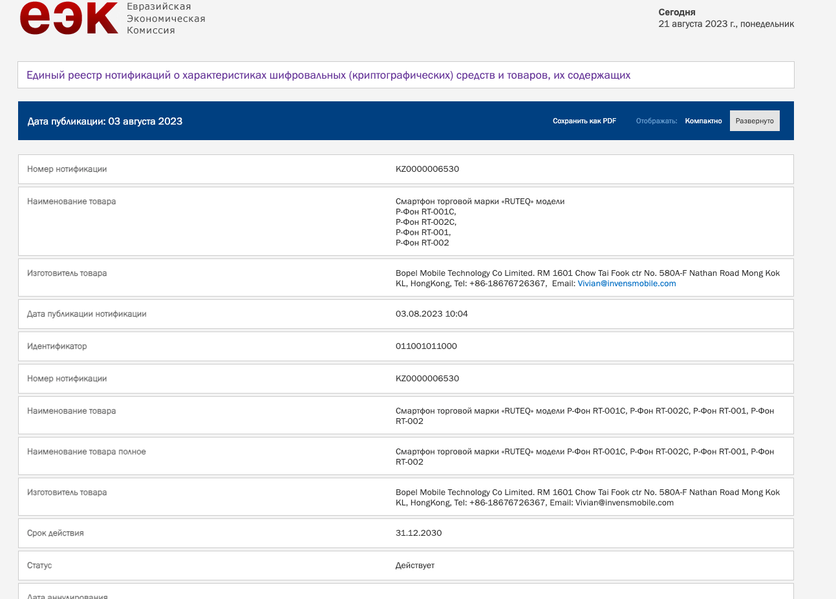Select status value Действует
836x599 pixels.
coord(415,565)
